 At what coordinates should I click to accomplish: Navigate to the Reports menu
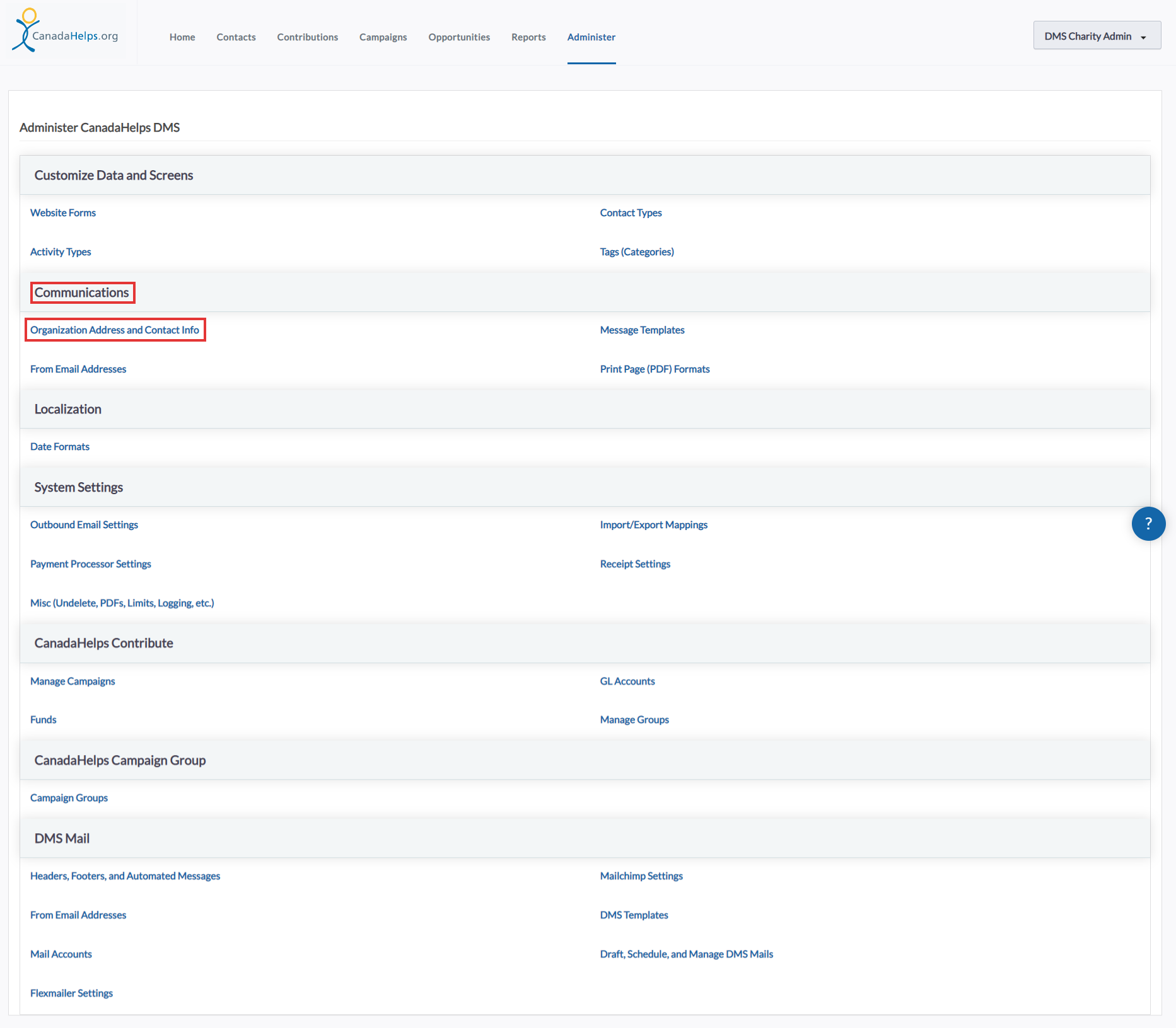[x=528, y=37]
